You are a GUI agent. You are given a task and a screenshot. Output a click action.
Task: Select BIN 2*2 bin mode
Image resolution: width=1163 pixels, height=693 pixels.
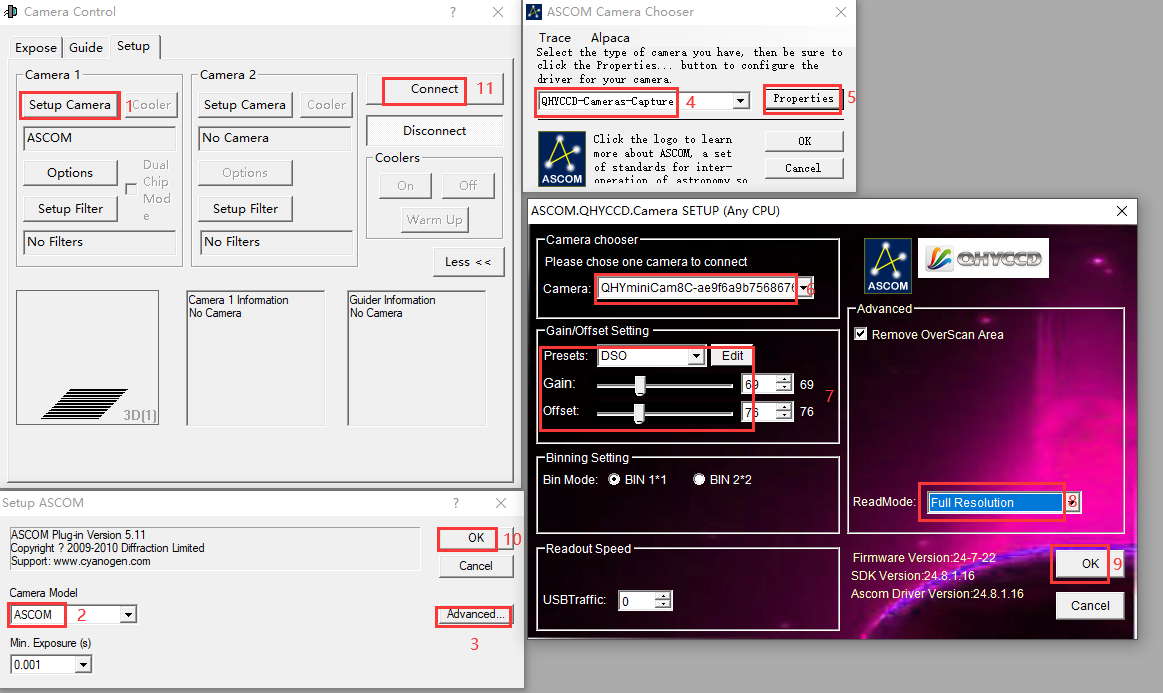click(x=699, y=480)
